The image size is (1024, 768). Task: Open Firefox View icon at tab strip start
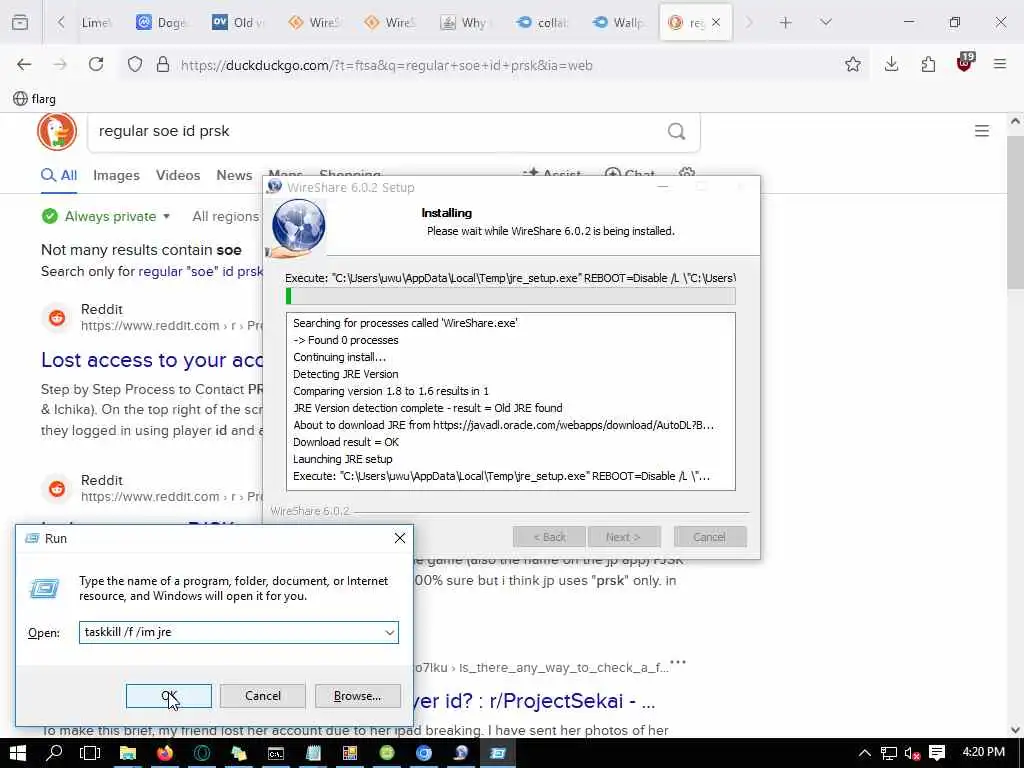[20, 22]
